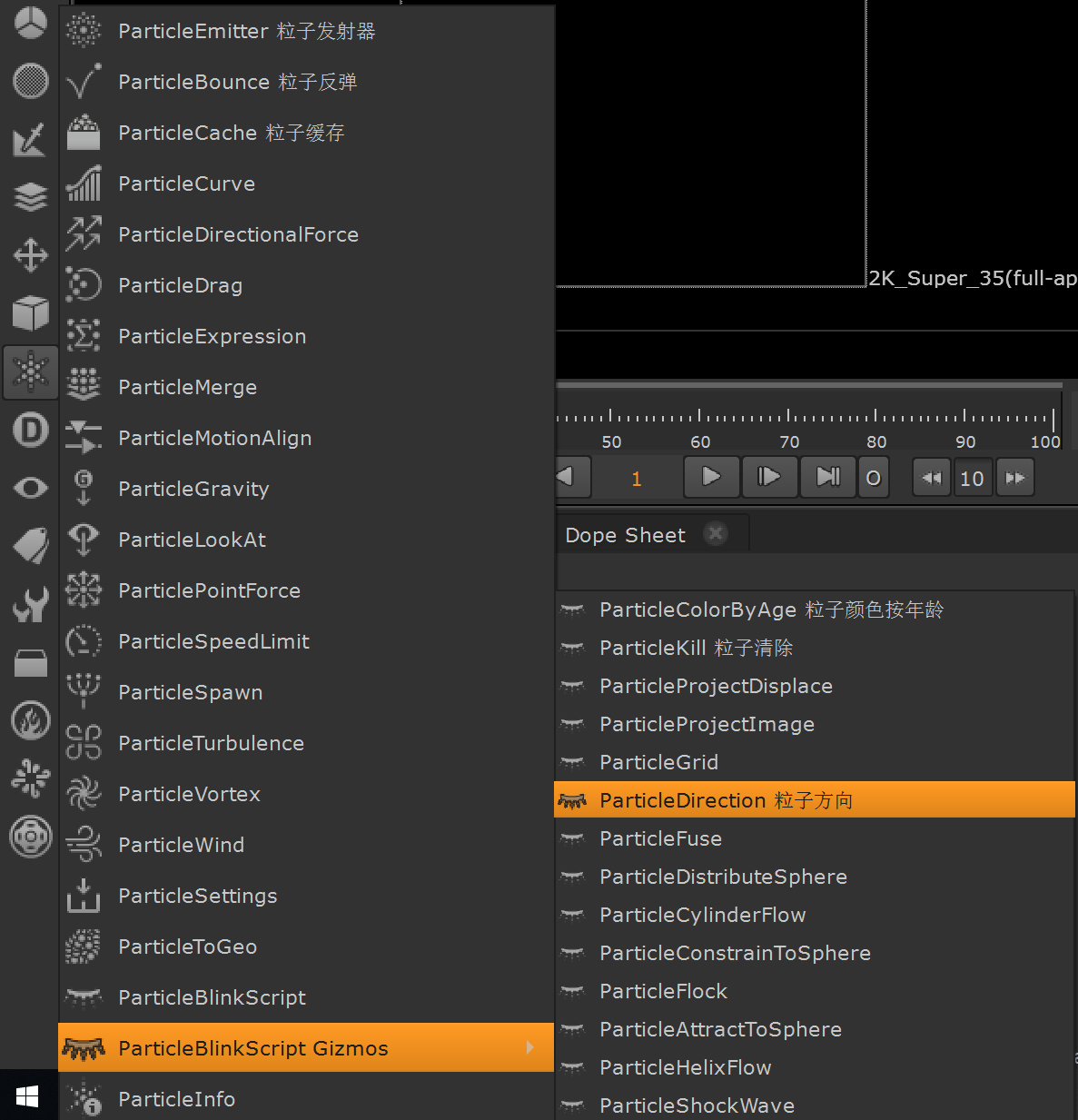Image resolution: width=1078 pixels, height=1120 pixels.
Task: Click the highlighted ParticleDirection gizmo
Action: pos(815,800)
